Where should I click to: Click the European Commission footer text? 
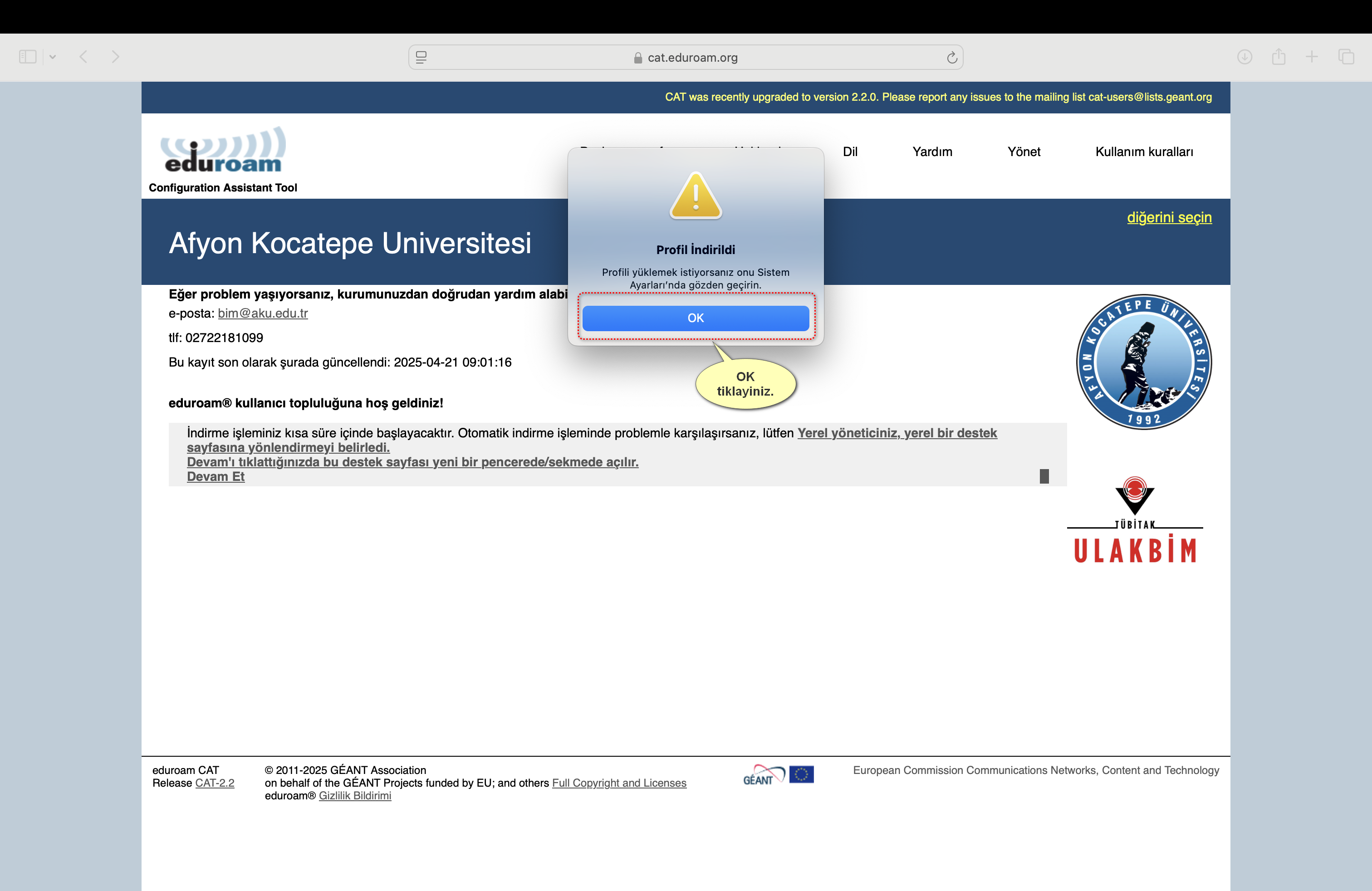coord(1036,770)
